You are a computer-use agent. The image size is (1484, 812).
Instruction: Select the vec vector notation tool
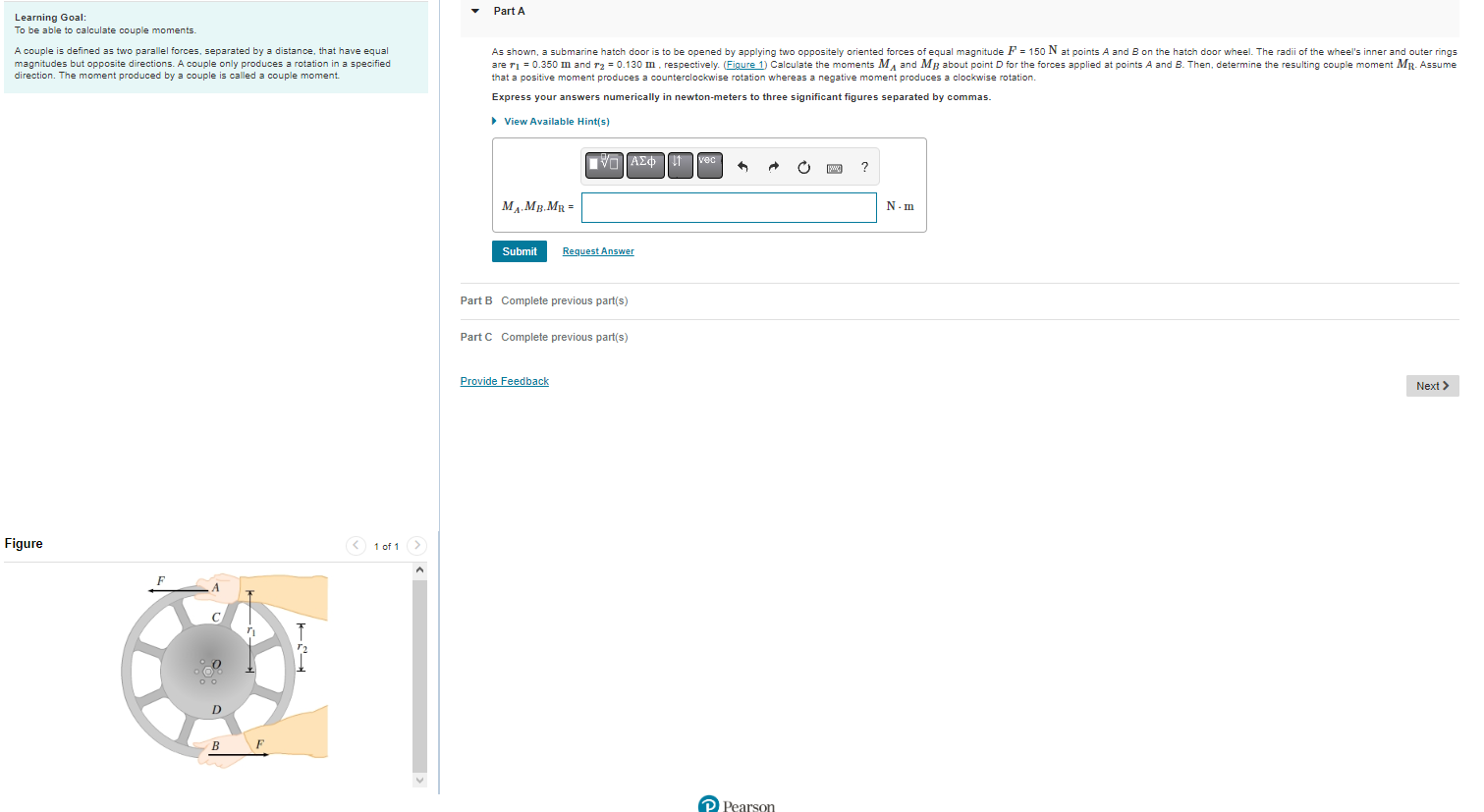709,165
